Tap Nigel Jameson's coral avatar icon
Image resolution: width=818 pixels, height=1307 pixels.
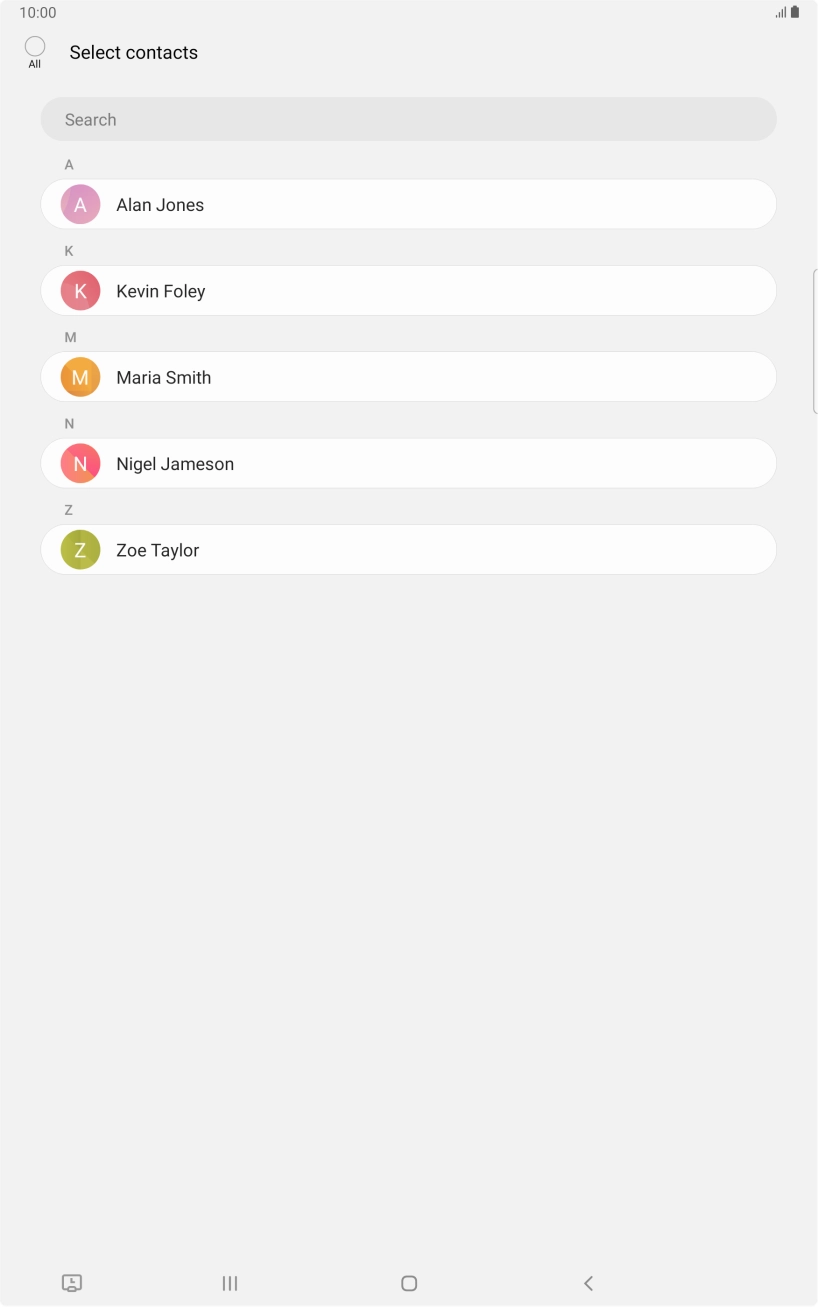pyautogui.click(x=80, y=464)
